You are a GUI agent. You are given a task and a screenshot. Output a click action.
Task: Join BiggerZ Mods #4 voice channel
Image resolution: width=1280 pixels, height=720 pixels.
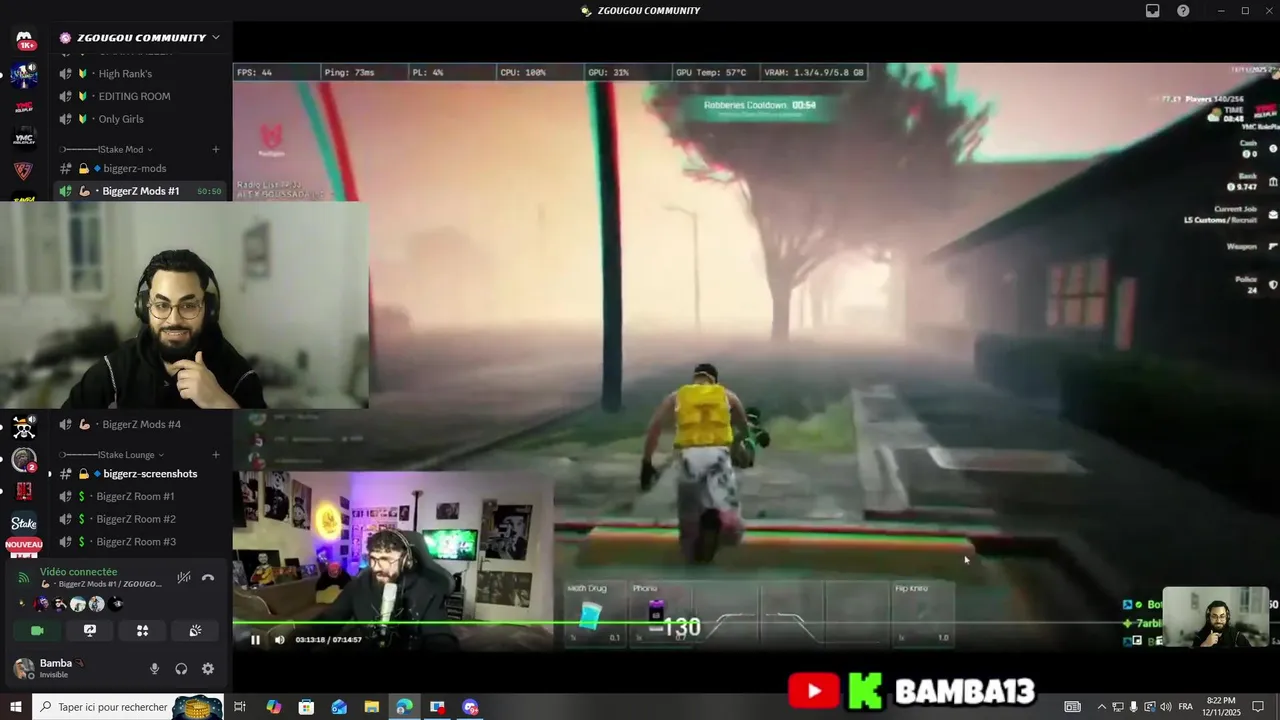[140, 424]
